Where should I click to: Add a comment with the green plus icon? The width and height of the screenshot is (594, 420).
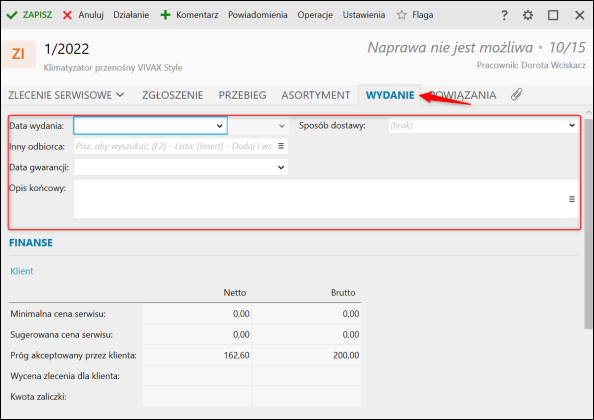coord(165,15)
